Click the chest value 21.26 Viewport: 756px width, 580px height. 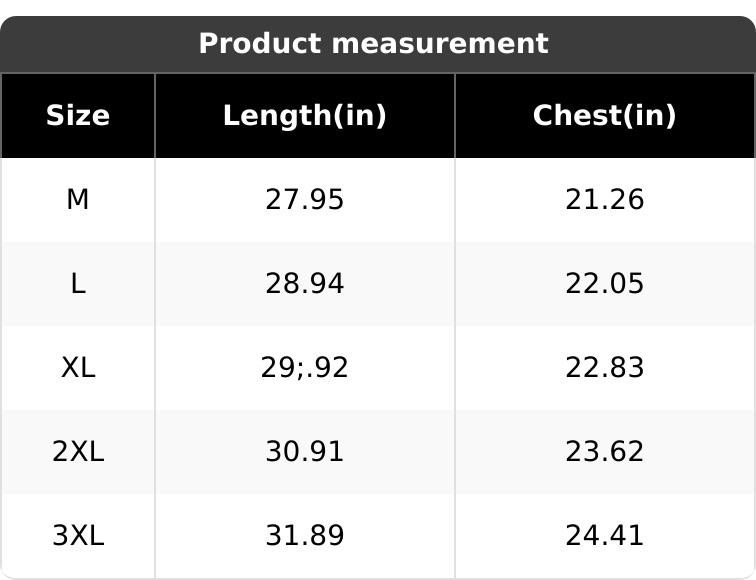[x=604, y=200]
